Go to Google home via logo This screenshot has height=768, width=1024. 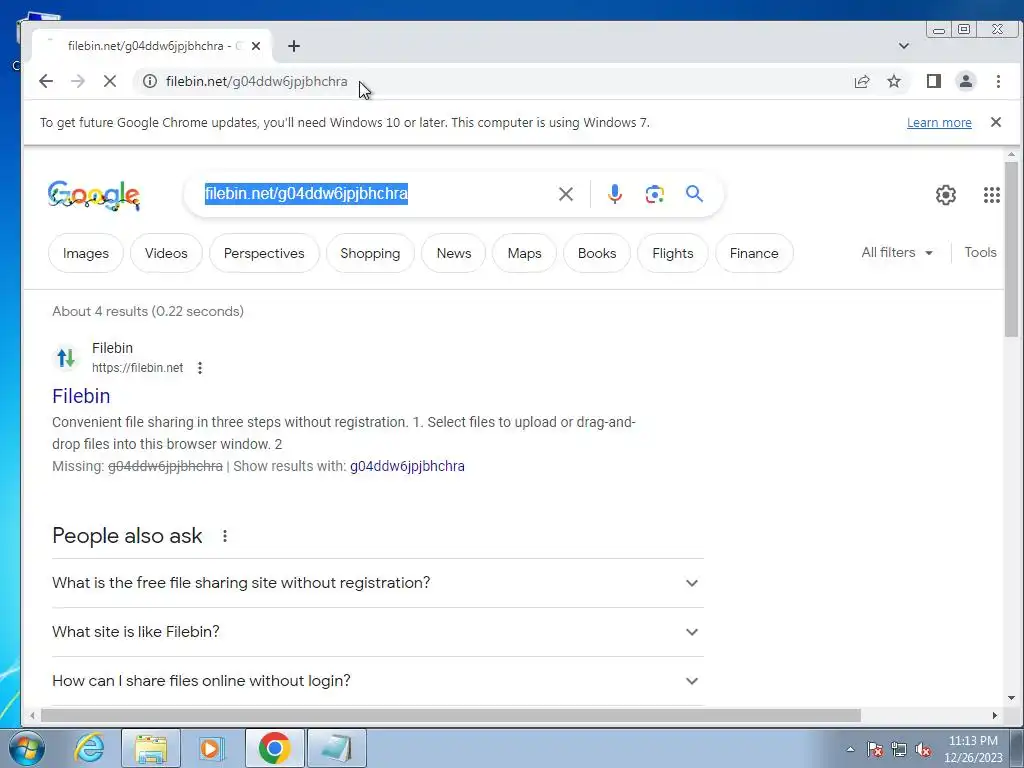93,195
